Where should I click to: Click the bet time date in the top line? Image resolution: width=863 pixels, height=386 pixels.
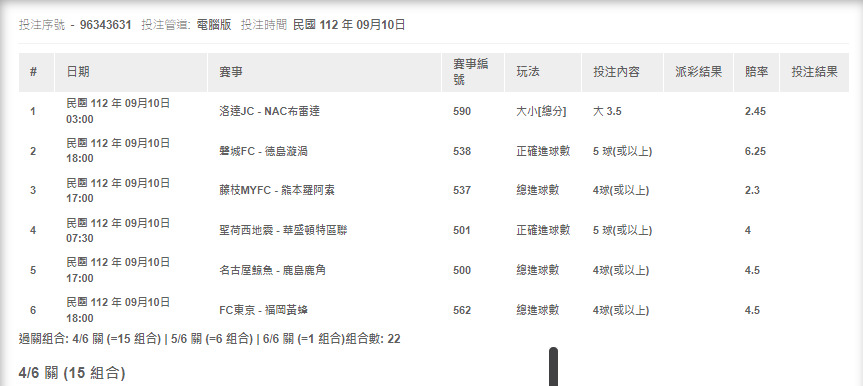click(349, 25)
